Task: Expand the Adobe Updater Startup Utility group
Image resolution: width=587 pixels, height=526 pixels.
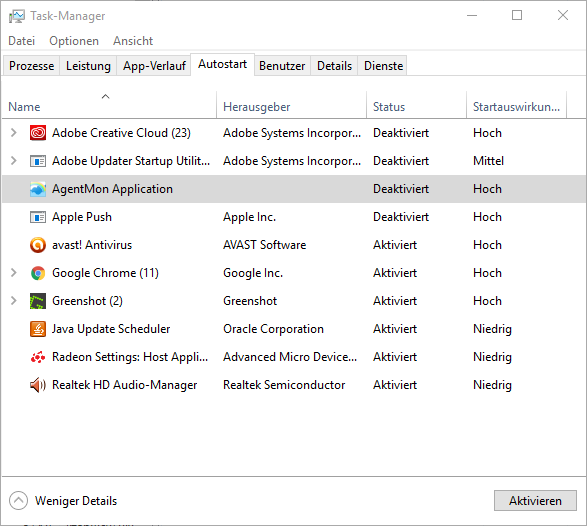Action: (x=14, y=161)
